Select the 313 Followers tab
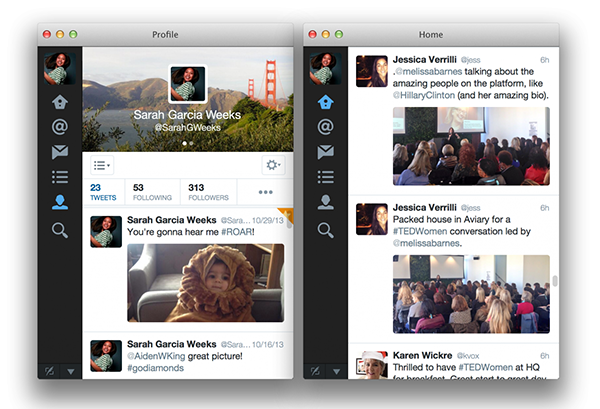600x409 pixels. 209,192
